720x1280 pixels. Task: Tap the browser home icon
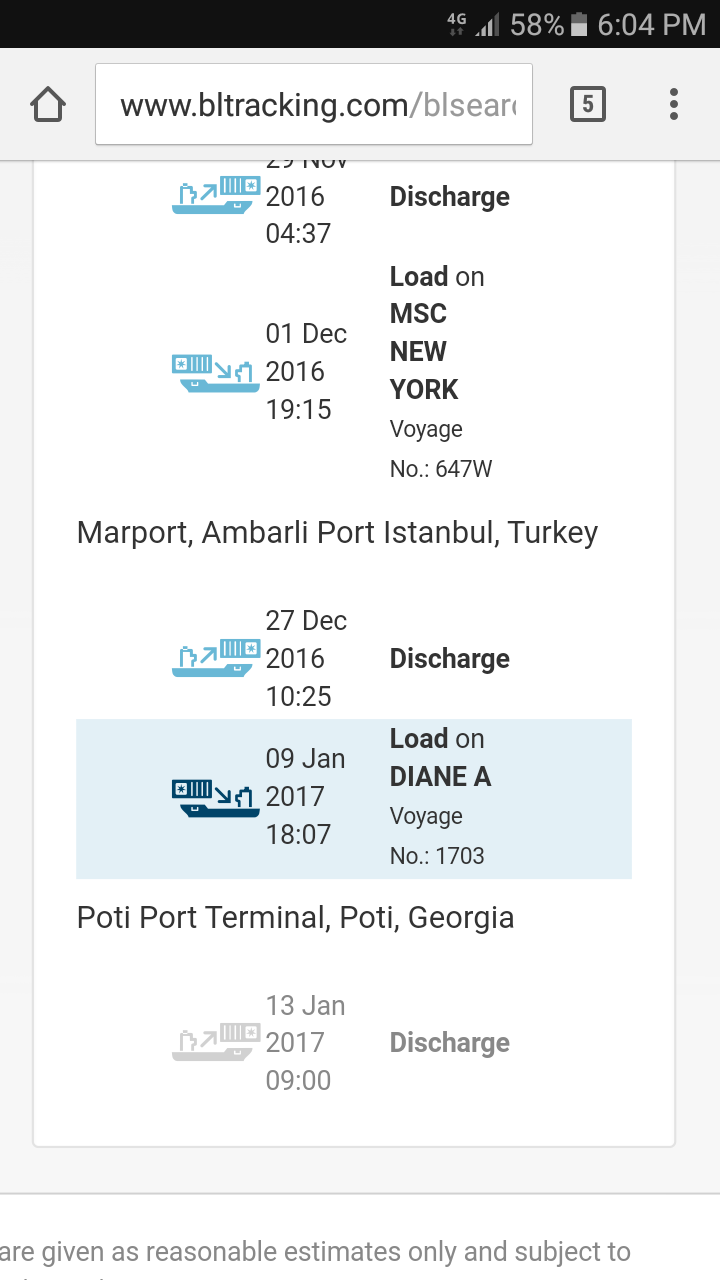(x=48, y=105)
